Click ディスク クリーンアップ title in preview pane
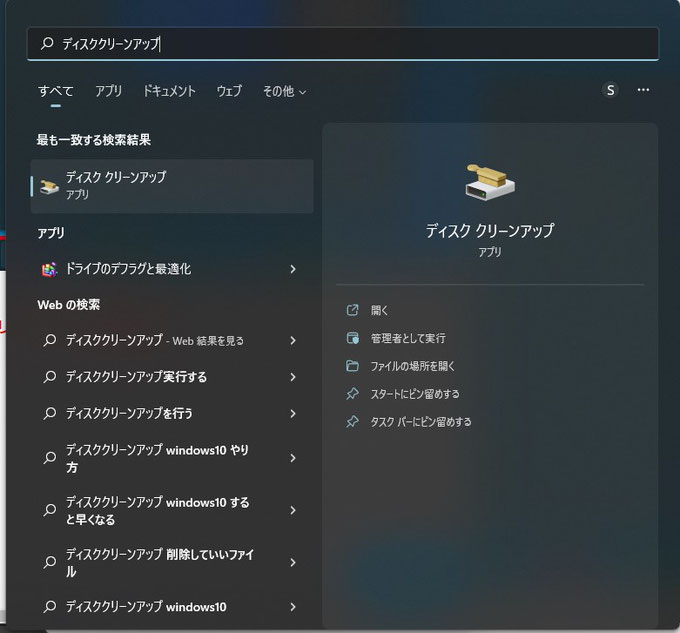This screenshot has height=633, width=680. (x=490, y=231)
